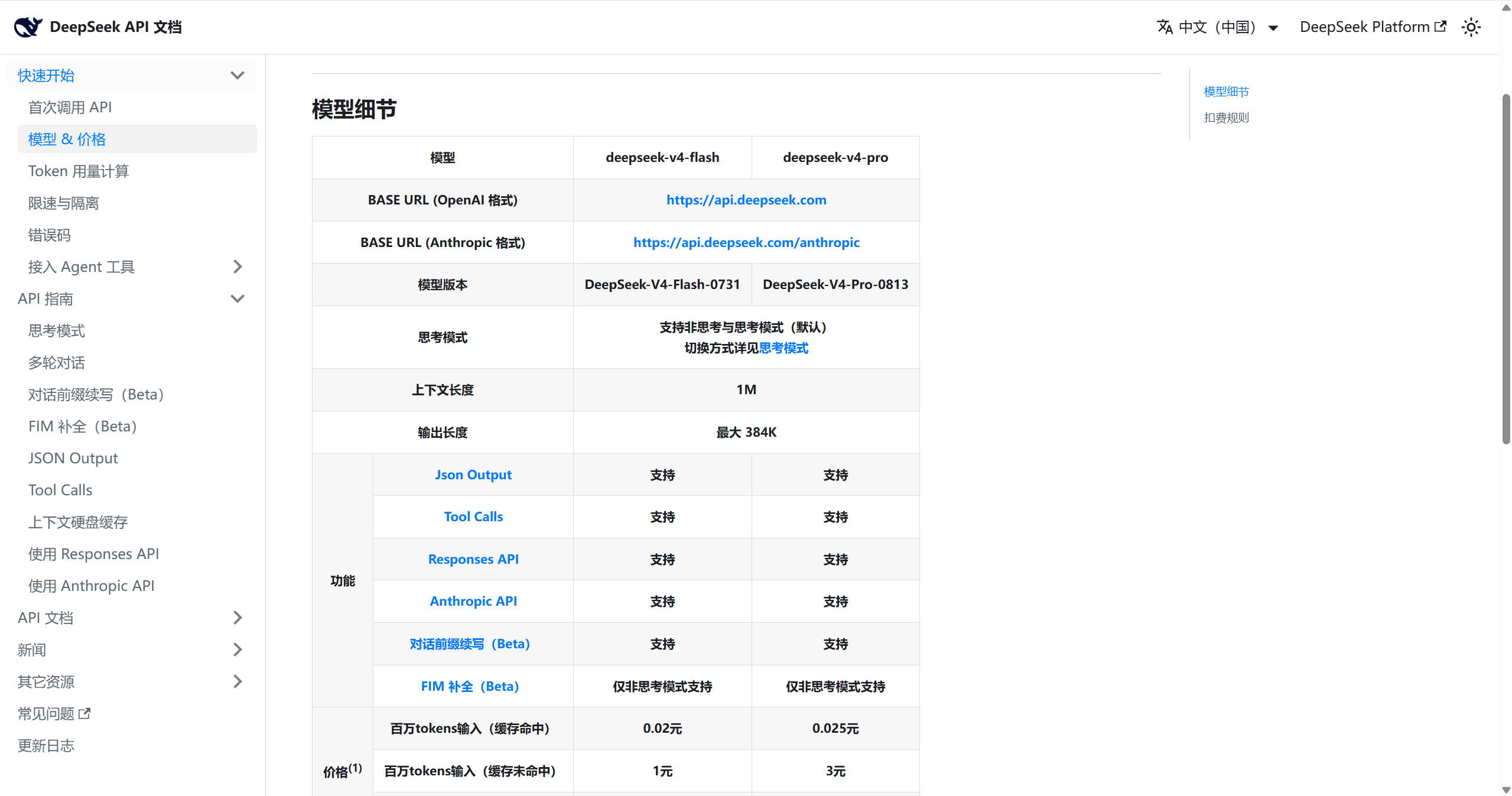
Task: Open the 中文（中国）language dropdown
Action: point(1218,27)
